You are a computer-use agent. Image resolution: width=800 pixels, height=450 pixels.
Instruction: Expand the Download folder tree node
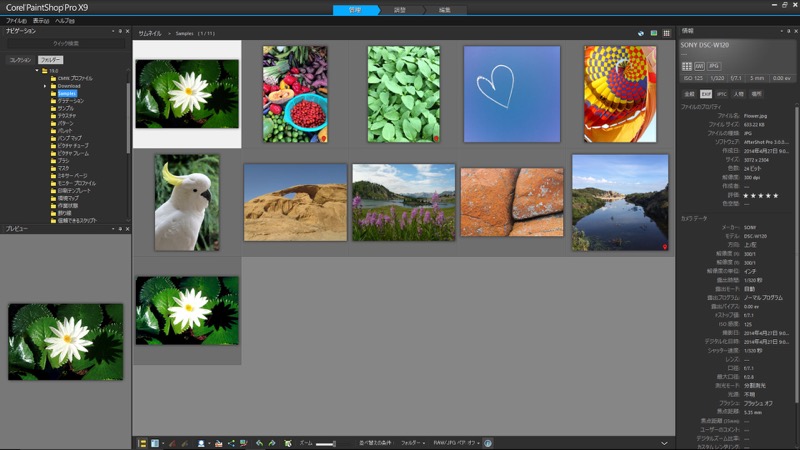[x=46, y=86]
